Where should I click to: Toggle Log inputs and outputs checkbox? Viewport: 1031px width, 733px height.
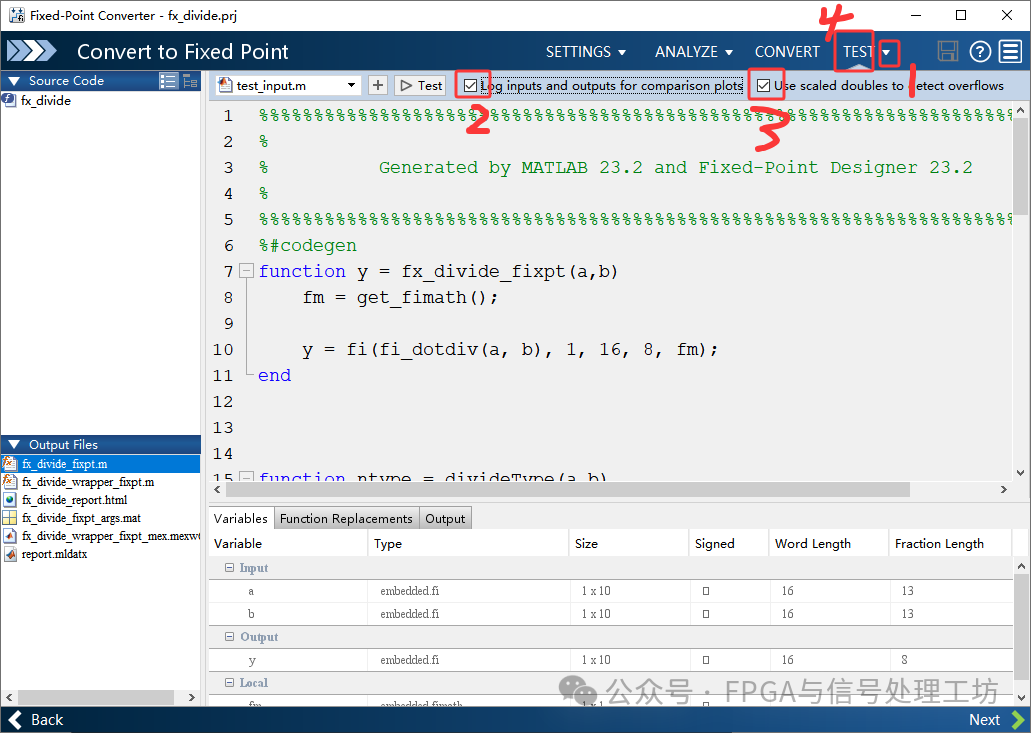pos(470,85)
